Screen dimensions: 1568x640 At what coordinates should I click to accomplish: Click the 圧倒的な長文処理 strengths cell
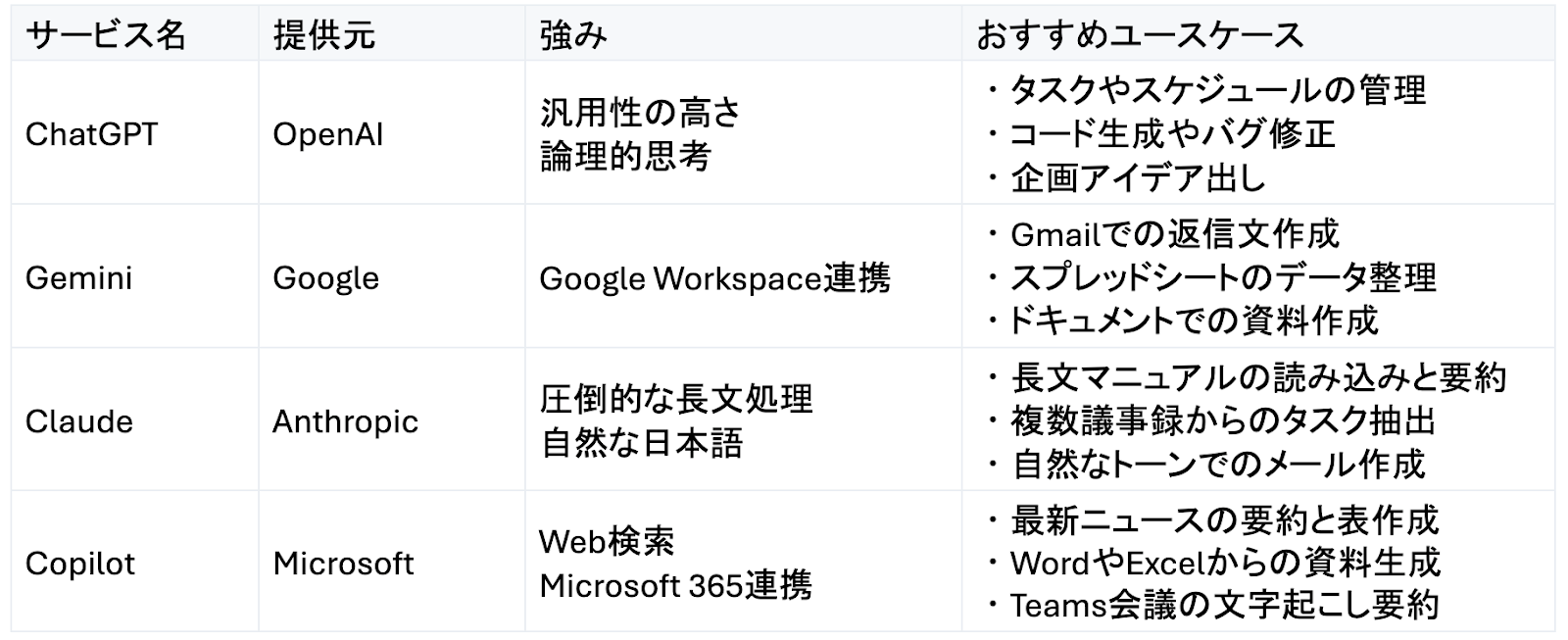pos(676,400)
